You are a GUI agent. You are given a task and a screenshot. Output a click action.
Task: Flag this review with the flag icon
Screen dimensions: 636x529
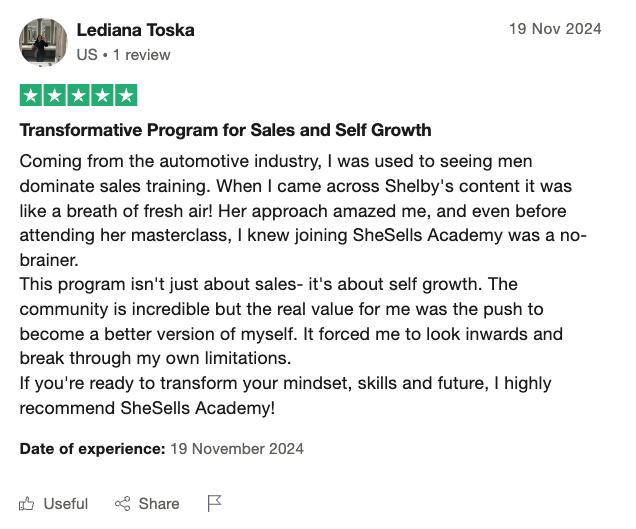click(214, 503)
